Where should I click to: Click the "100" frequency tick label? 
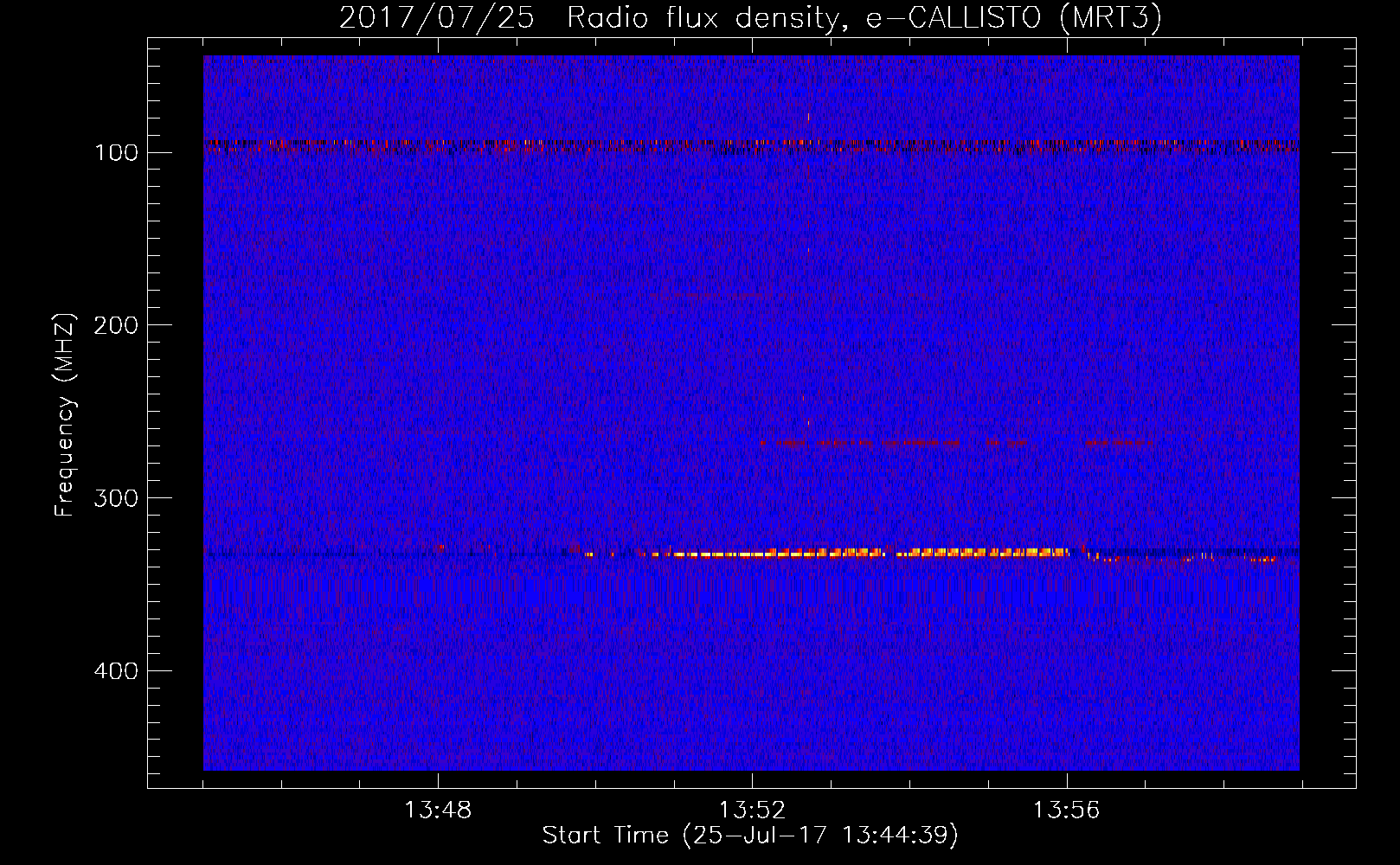[116, 153]
